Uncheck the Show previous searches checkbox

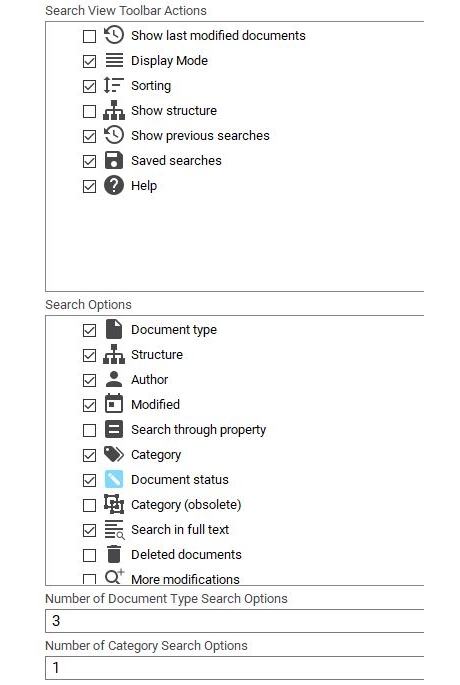tap(89, 136)
